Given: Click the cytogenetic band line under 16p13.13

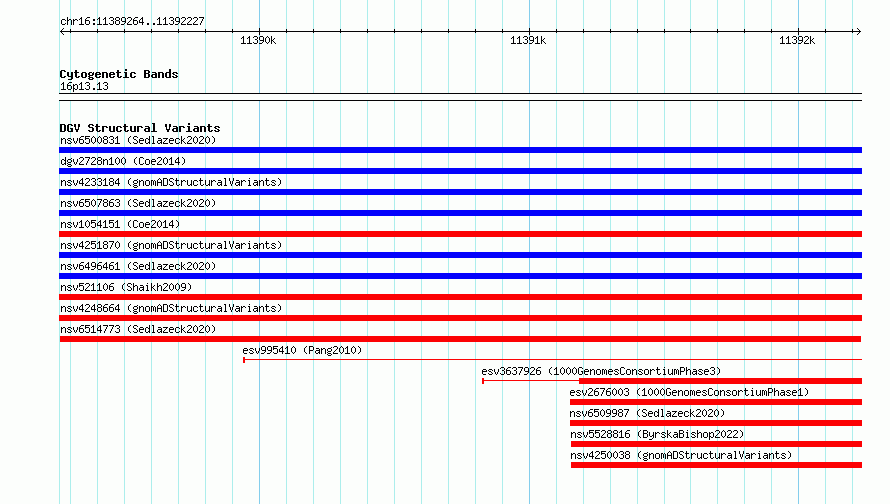Looking at the screenshot, I should (460, 97).
